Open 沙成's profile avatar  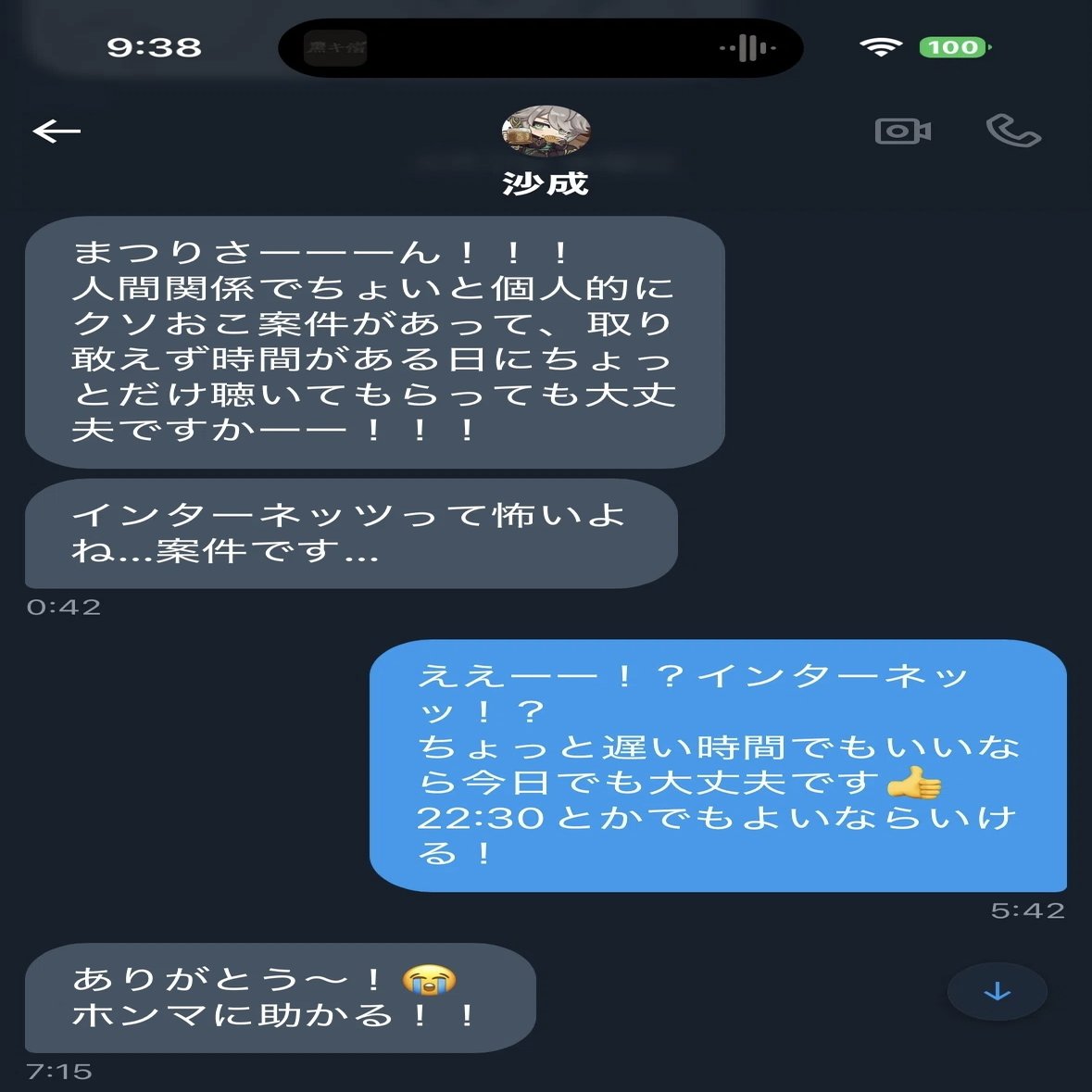pos(546,131)
